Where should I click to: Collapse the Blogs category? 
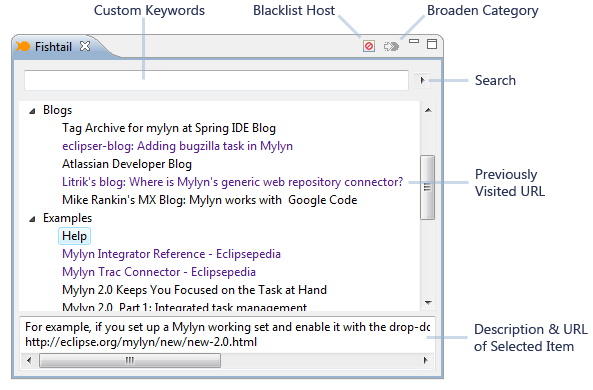click(x=33, y=111)
